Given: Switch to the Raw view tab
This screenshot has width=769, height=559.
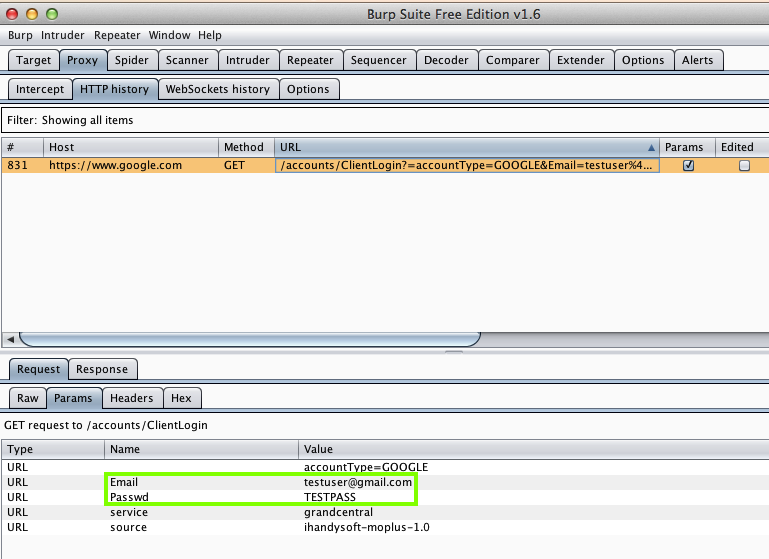Looking at the screenshot, I should tap(28, 398).
